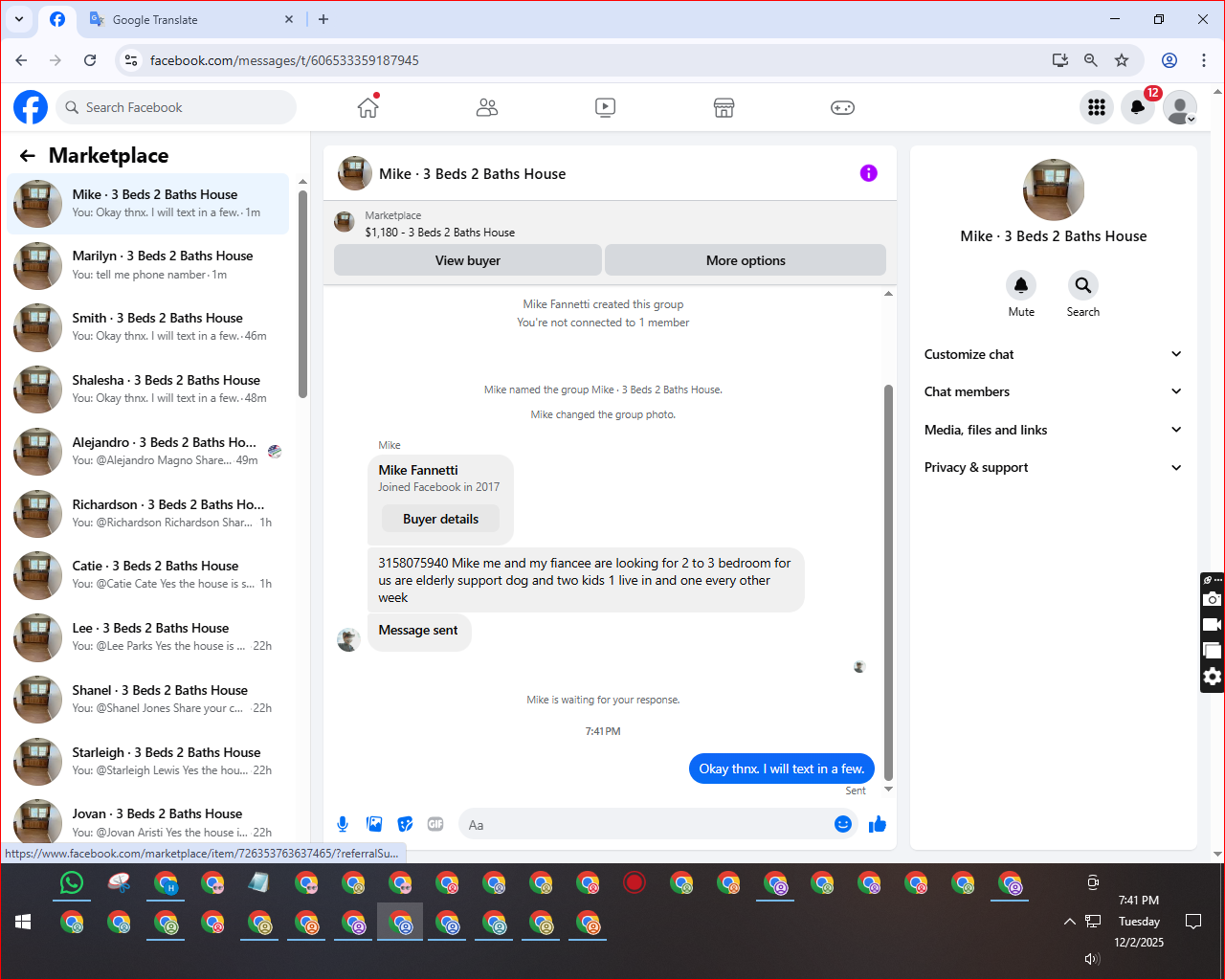Image resolution: width=1225 pixels, height=980 pixels.
Task: Click the back arrow beside Marketplace
Action: click(x=28, y=155)
